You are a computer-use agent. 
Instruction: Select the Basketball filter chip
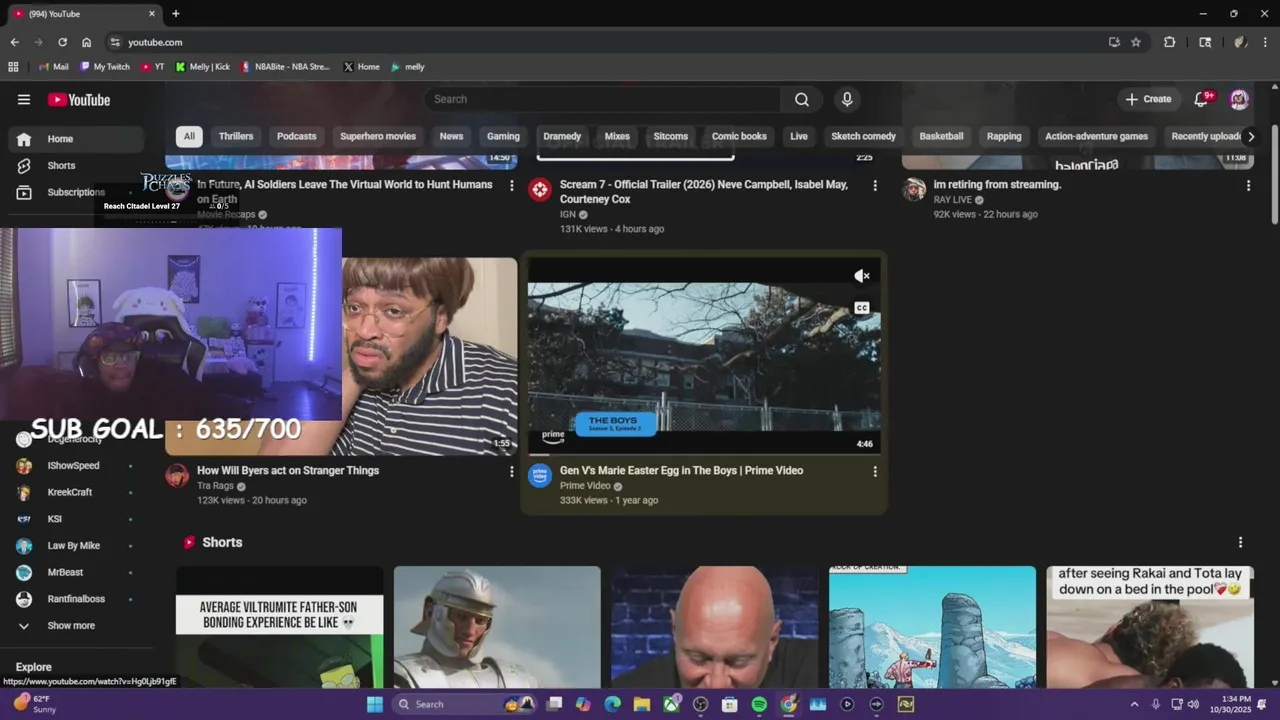941,136
